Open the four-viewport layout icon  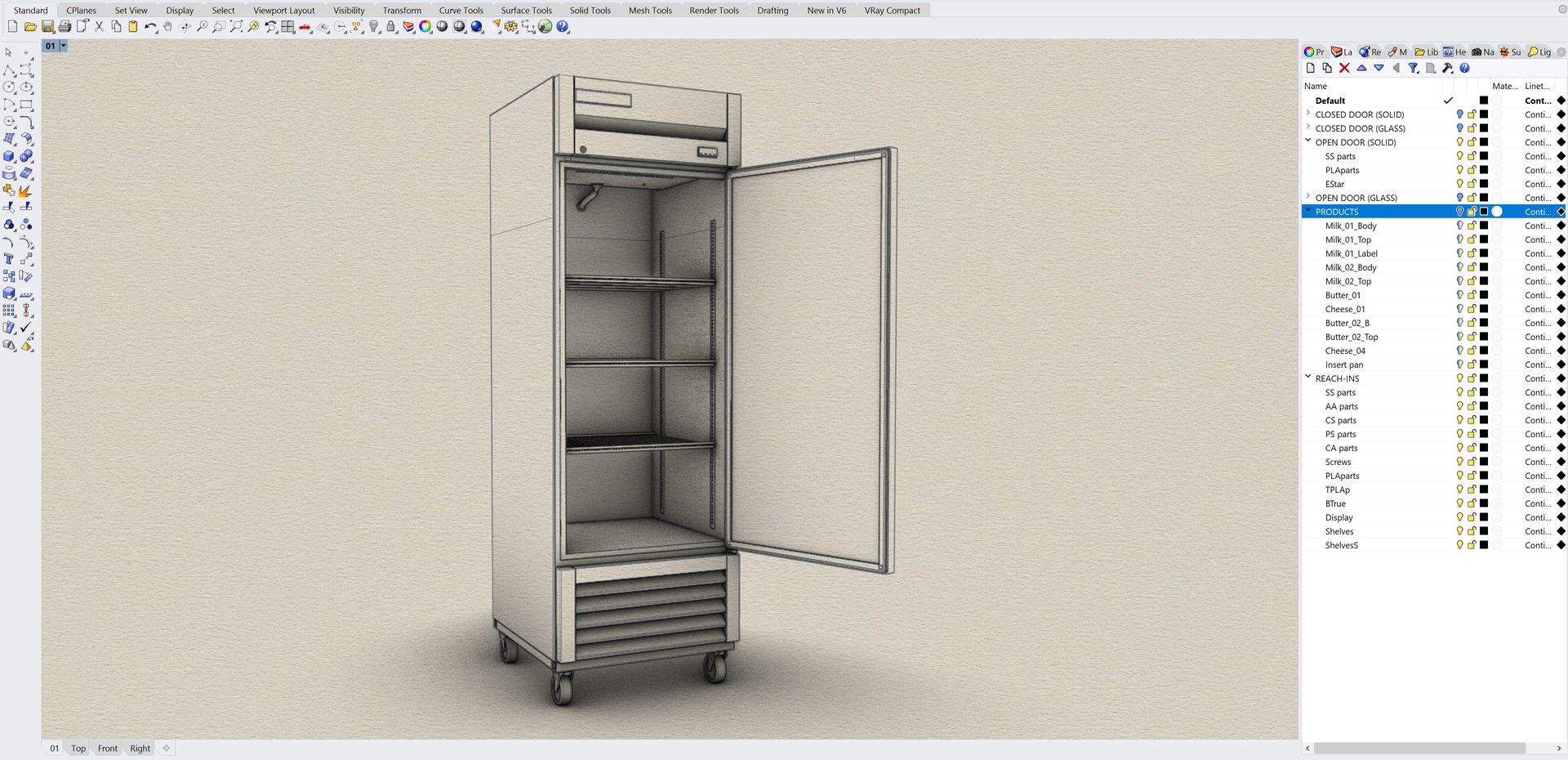(287, 27)
